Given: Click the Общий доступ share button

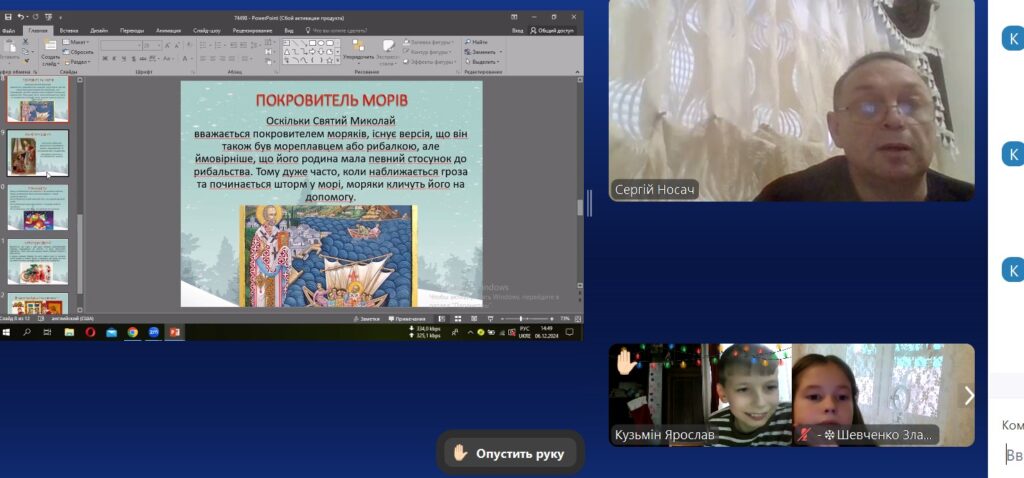Looking at the screenshot, I should point(552,30).
